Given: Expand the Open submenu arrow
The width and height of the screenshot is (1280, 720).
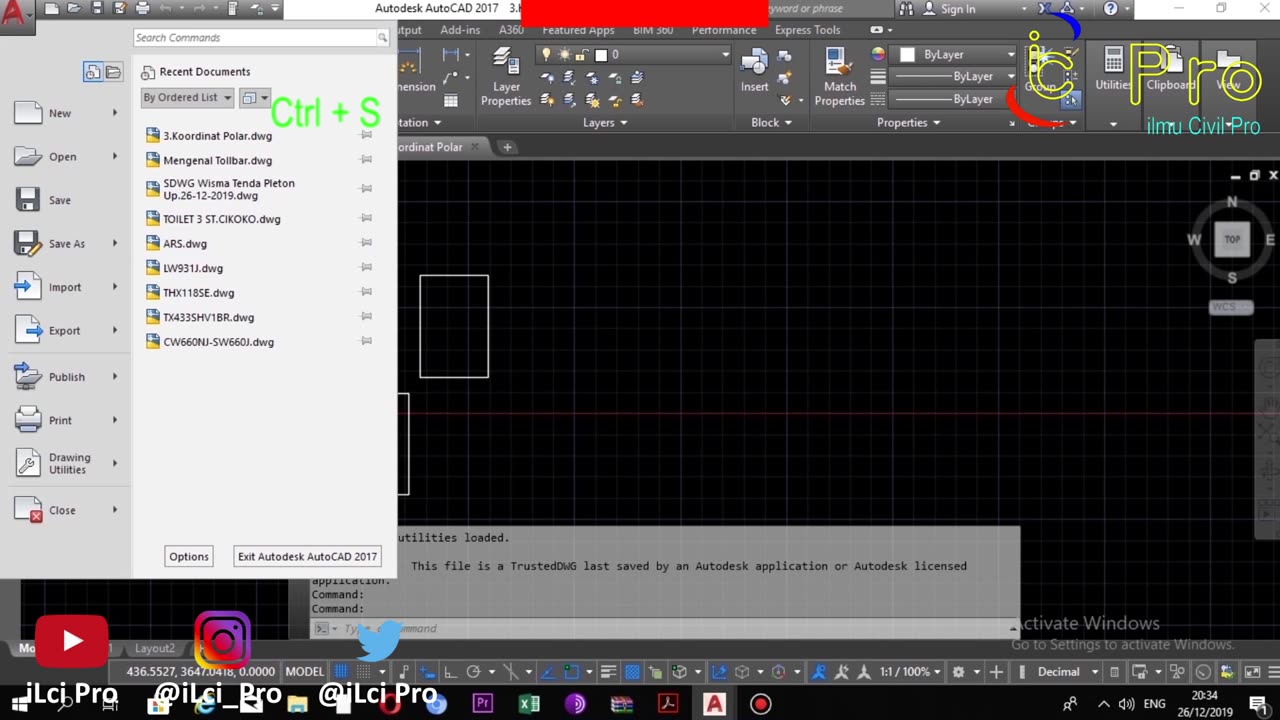Looking at the screenshot, I should pos(115,156).
